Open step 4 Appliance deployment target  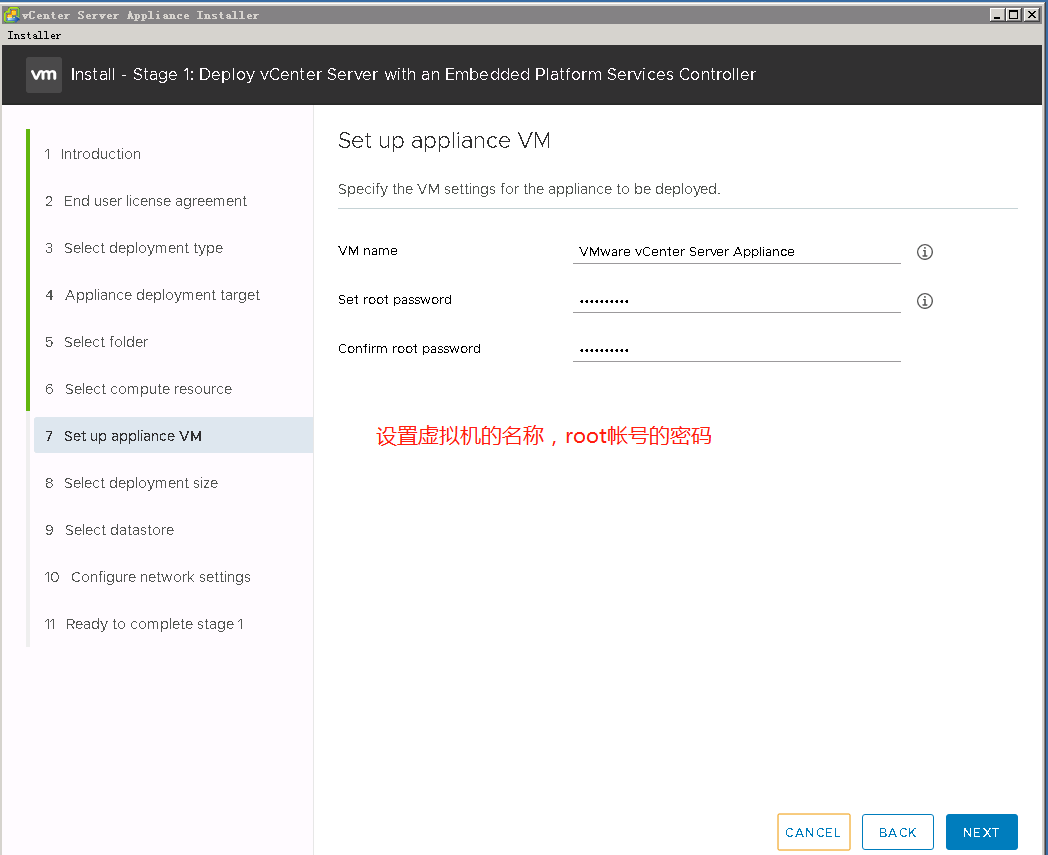[x=152, y=295]
